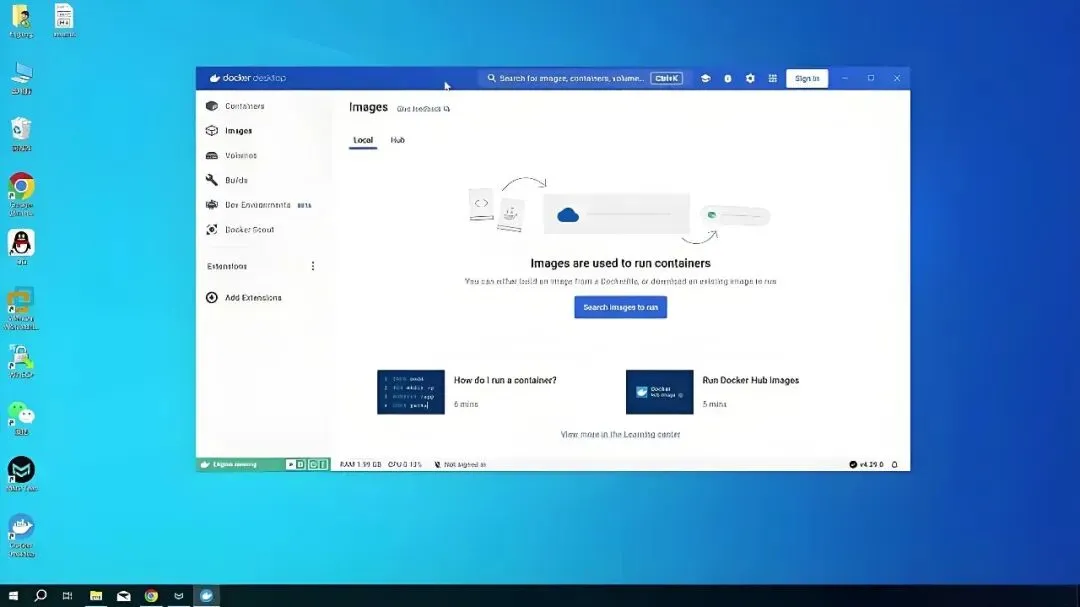Open File Explorer from taskbar
Image resolution: width=1080 pixels, height=607 pixels.
(96, 595)
